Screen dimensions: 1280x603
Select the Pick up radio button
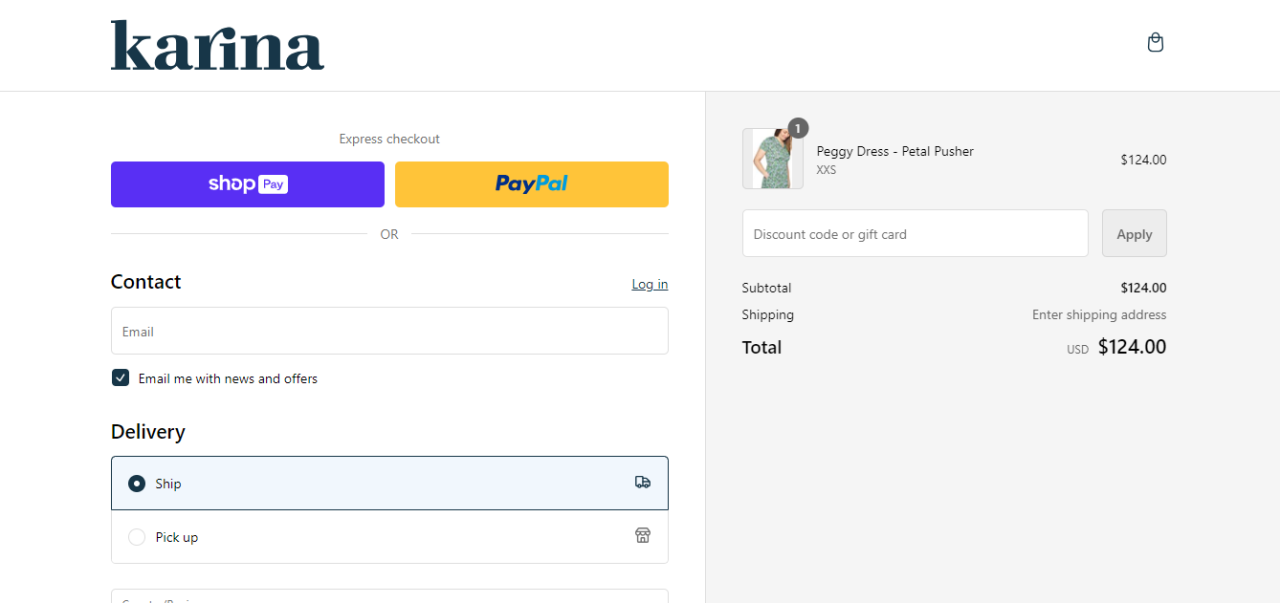click(137, 537)
